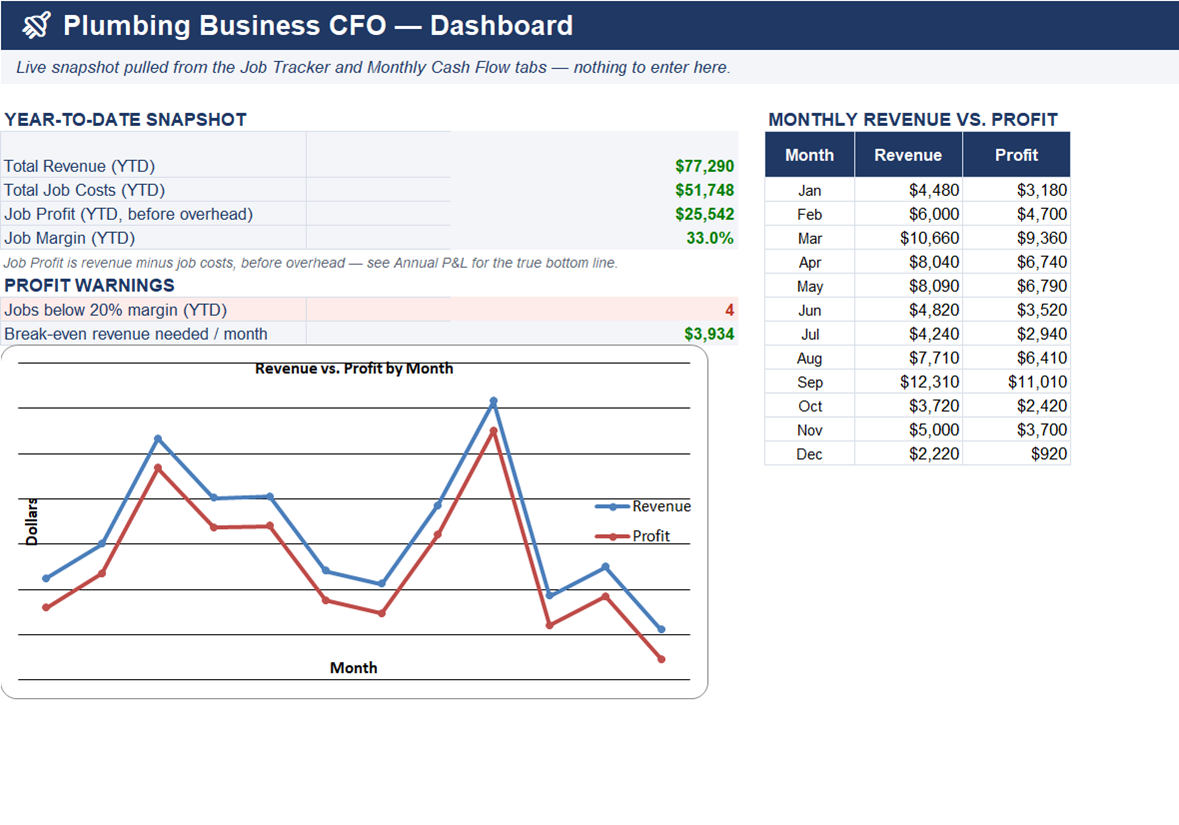Select the $3,934 break-even value

[709, 334]
